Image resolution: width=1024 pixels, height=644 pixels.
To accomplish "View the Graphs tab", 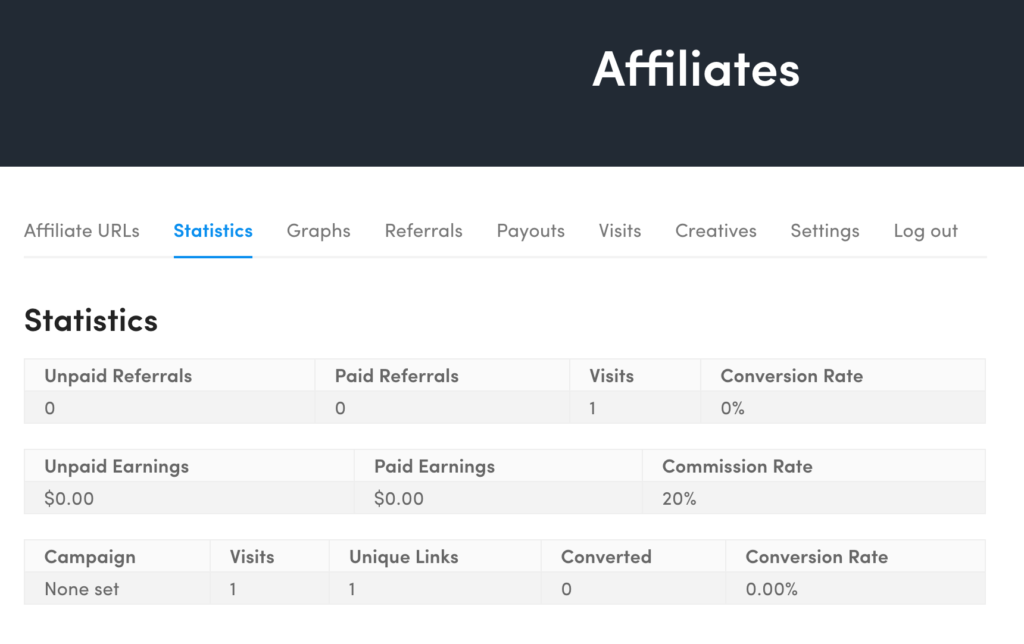I will point(318,231).
